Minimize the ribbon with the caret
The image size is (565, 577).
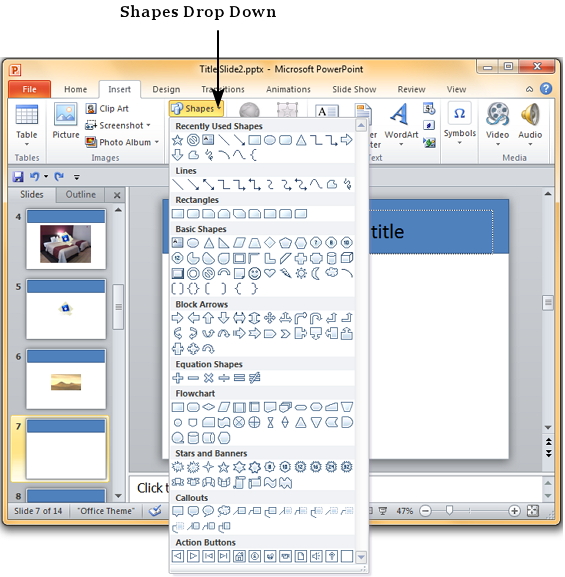pyautogui.click(x=529, y=89)
